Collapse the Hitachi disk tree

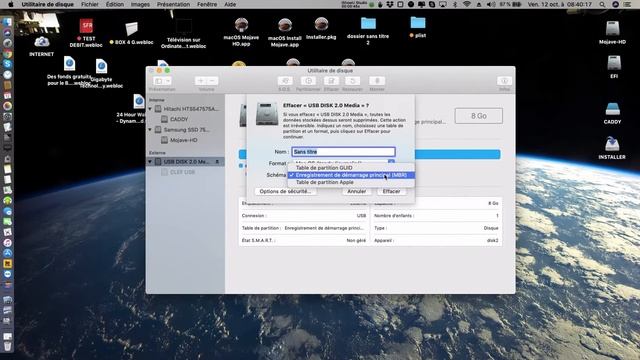[x=150, y=109]
